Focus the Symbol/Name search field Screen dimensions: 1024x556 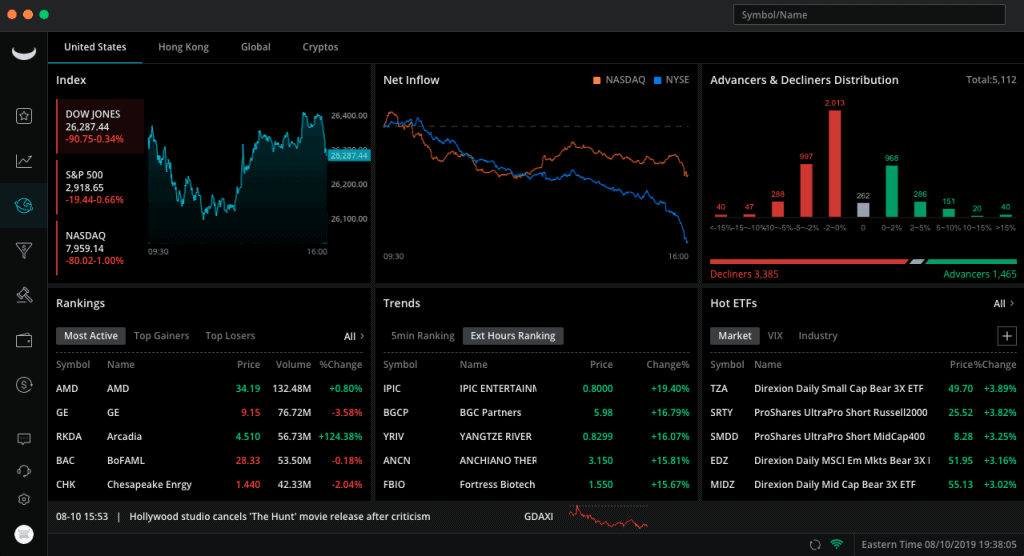click(869, 14)
